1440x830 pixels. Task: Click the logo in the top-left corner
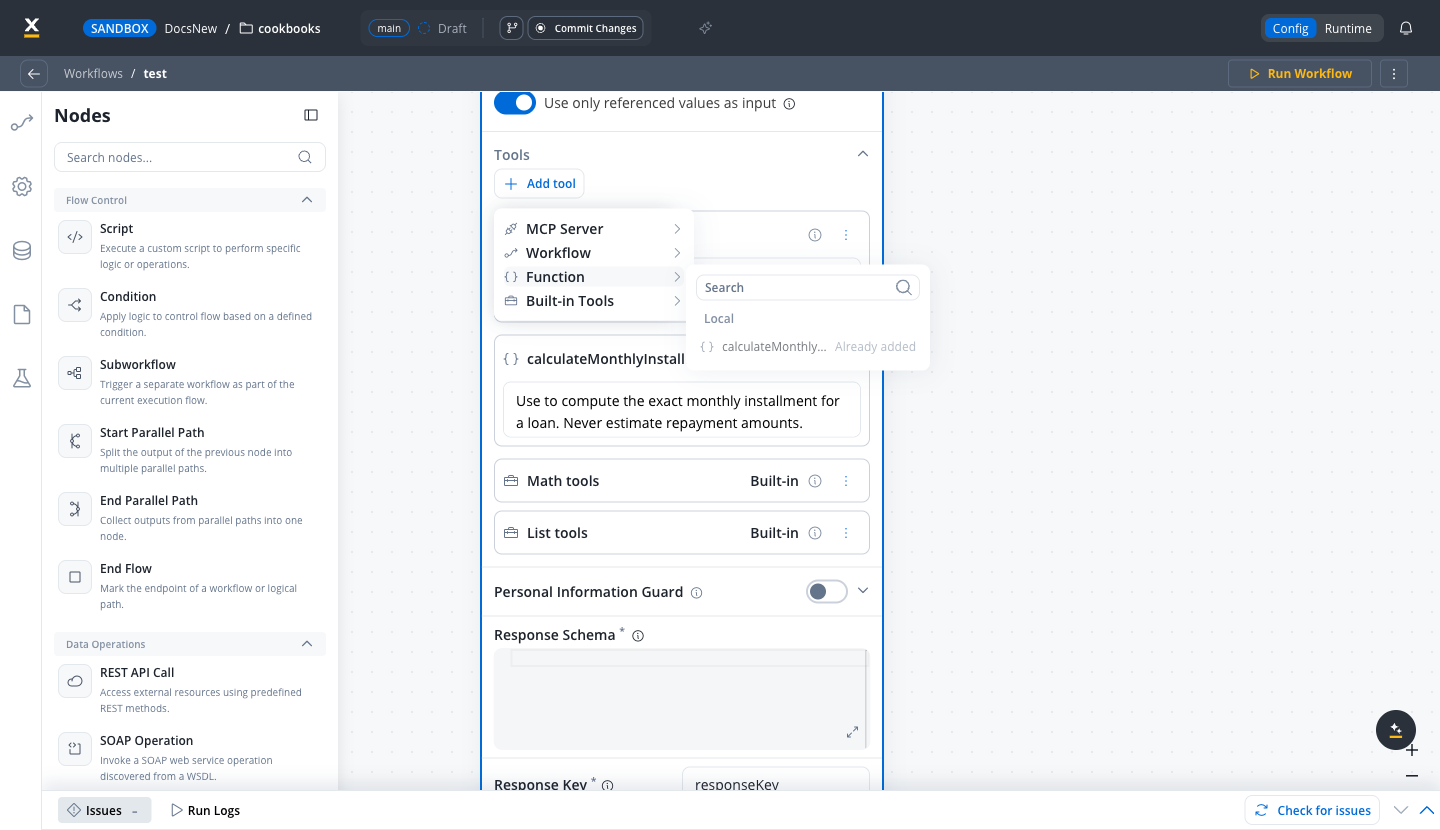[x=31, y=28]
